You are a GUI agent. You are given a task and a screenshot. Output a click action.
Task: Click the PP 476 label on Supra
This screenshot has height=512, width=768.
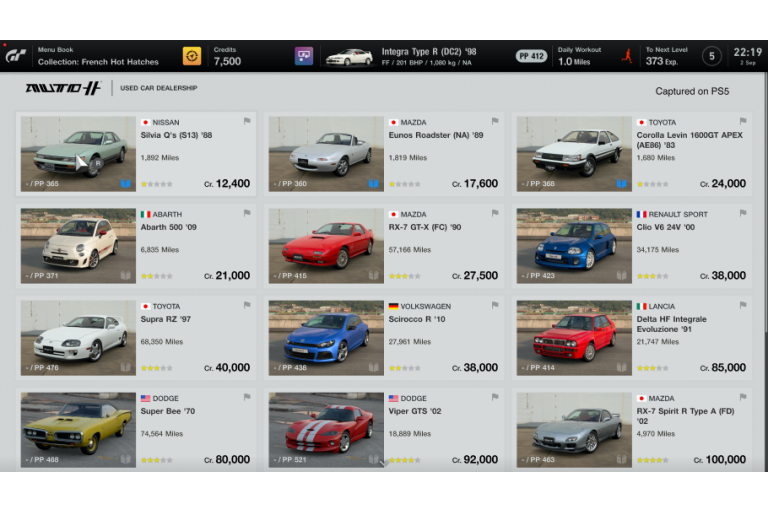[43, 367]
